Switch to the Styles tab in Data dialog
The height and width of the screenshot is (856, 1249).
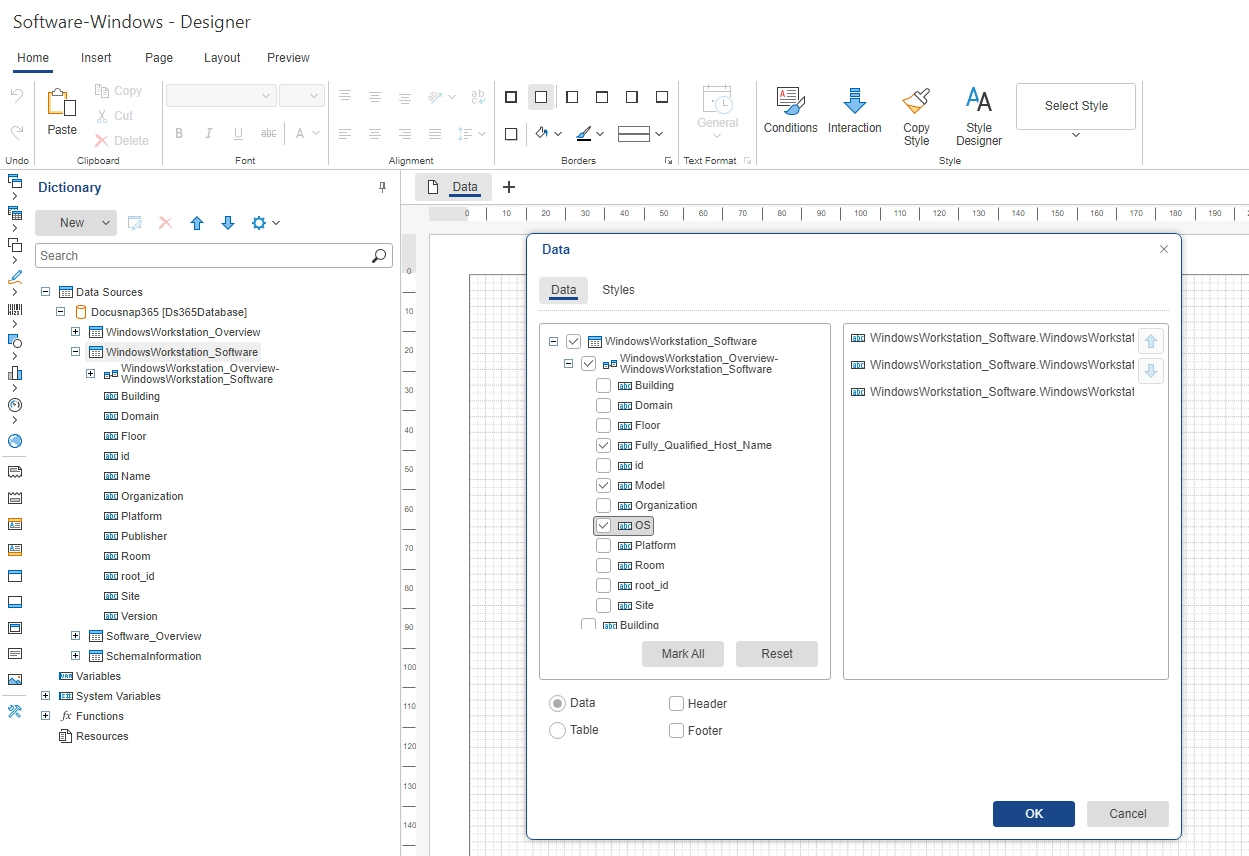click(618, 290)
